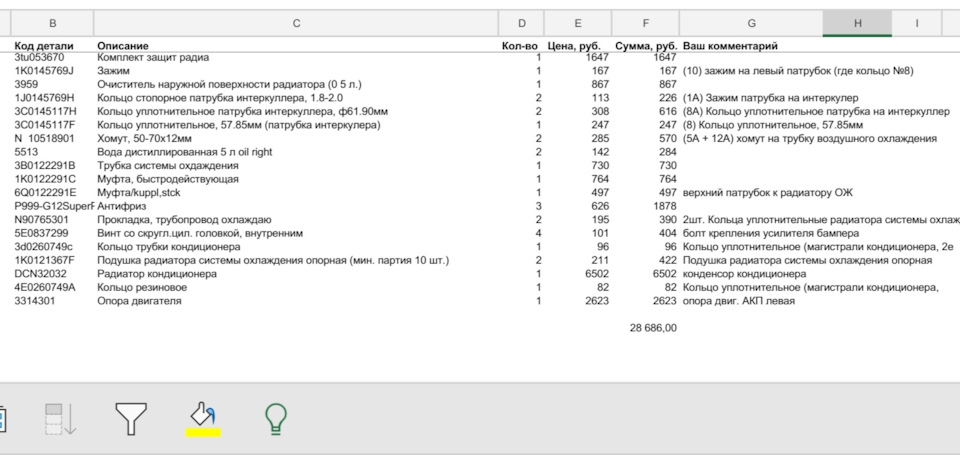Select part code cell 3C0145117H
This screenshot has height=455, width=960.
pyautogui.click(x=46, y=111)
